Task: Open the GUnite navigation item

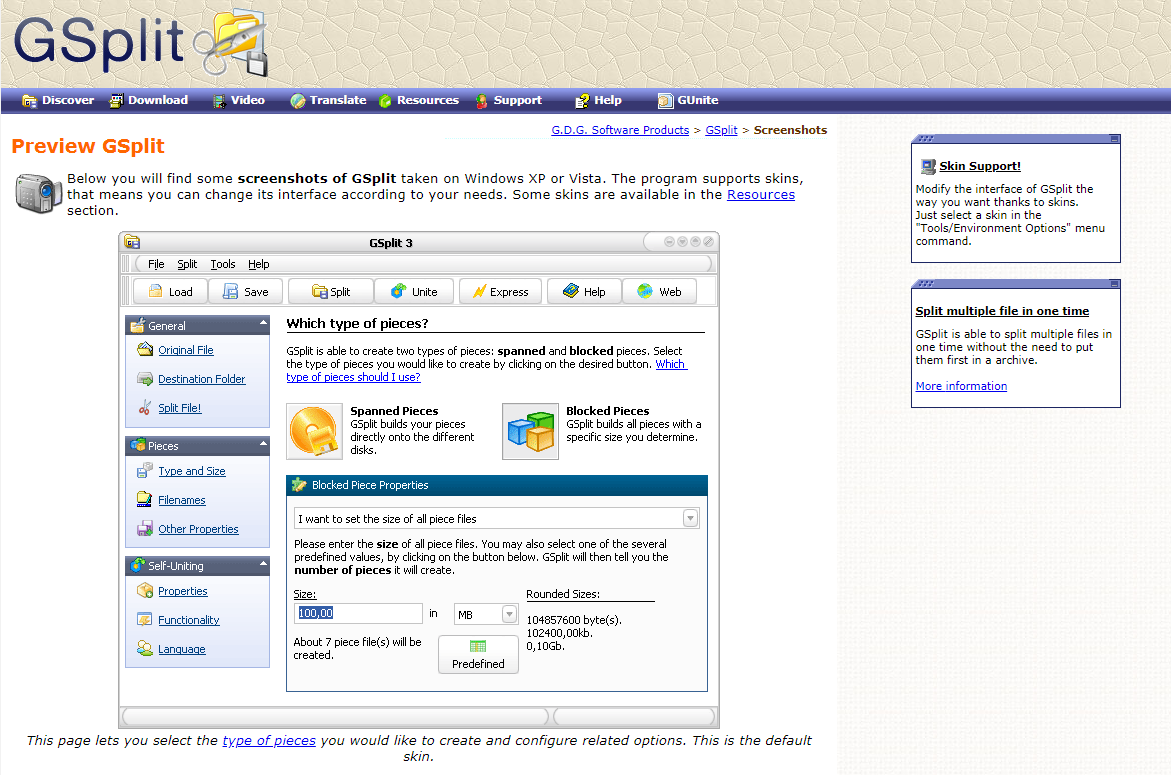Action: [x=688, y=100]
